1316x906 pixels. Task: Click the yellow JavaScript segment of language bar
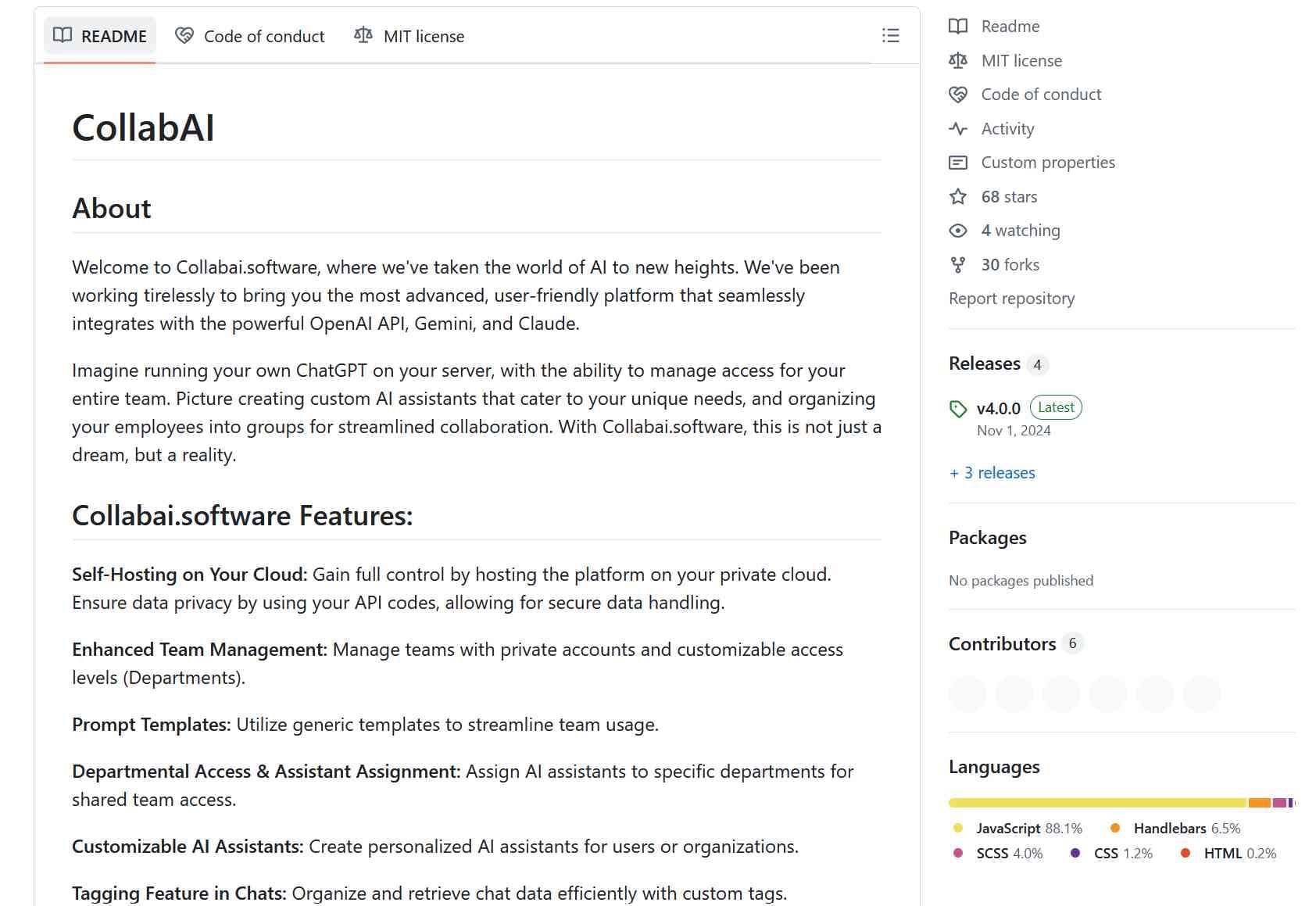(1097, 803)
